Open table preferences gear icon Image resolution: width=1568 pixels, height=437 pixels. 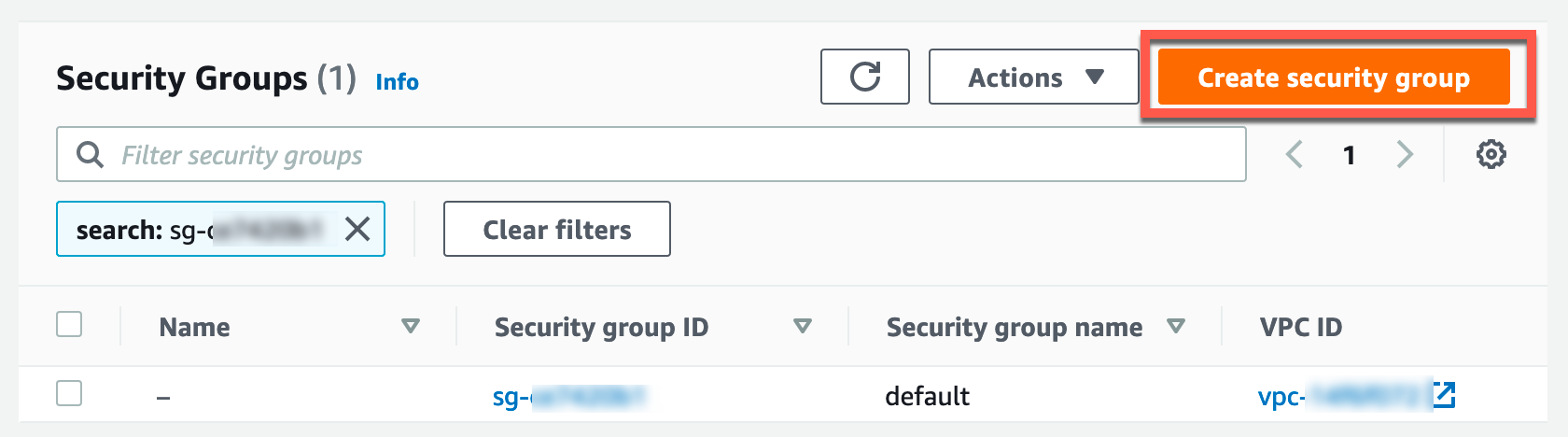1491,154
